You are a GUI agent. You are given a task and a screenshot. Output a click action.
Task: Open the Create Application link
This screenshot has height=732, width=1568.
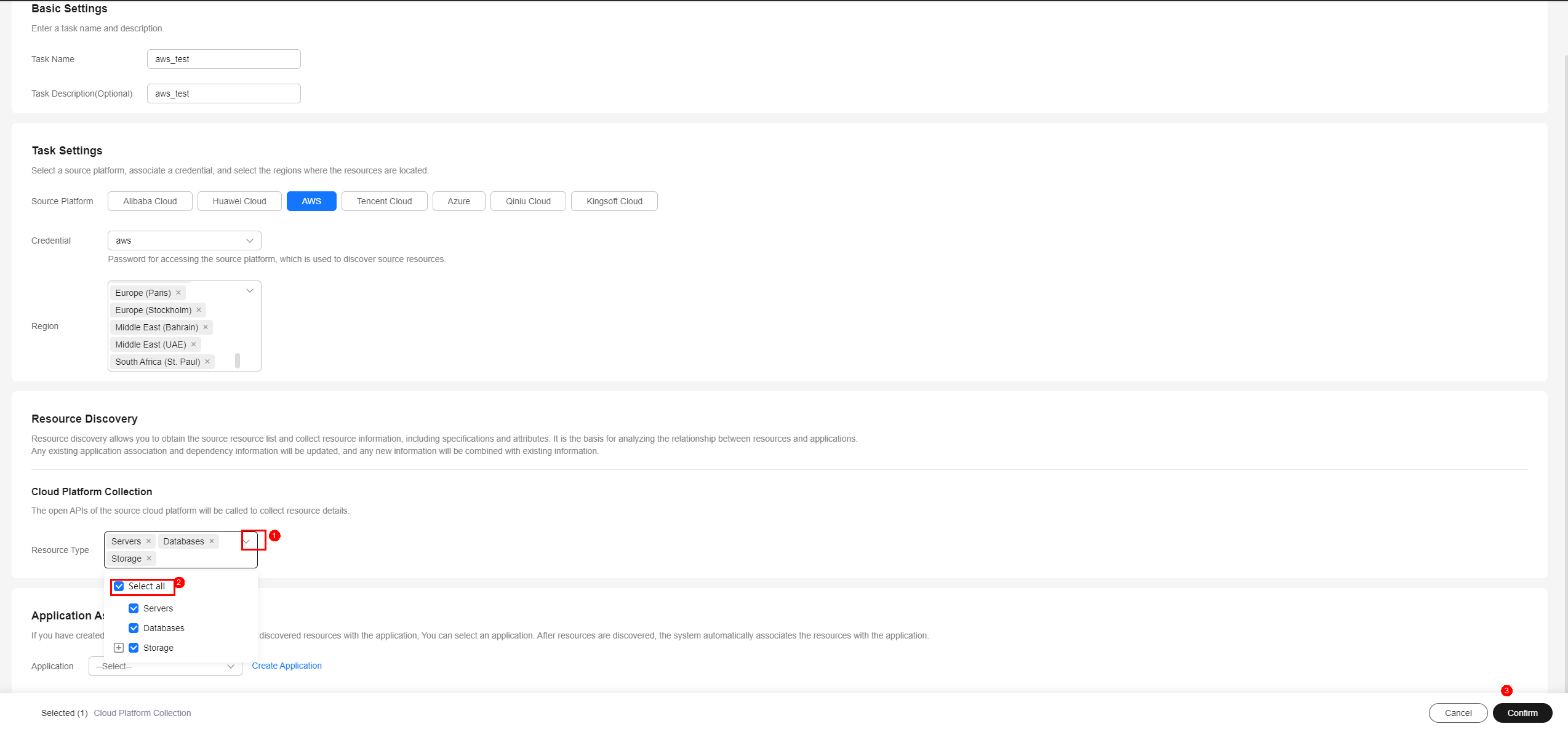[x=287, y=666]
